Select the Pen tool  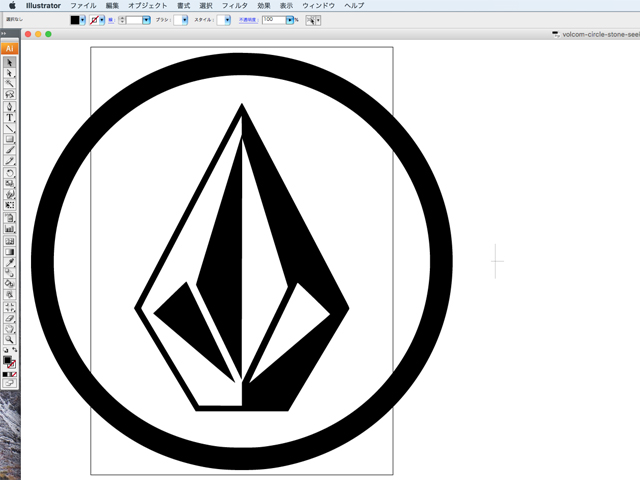[x=9, y=107]
